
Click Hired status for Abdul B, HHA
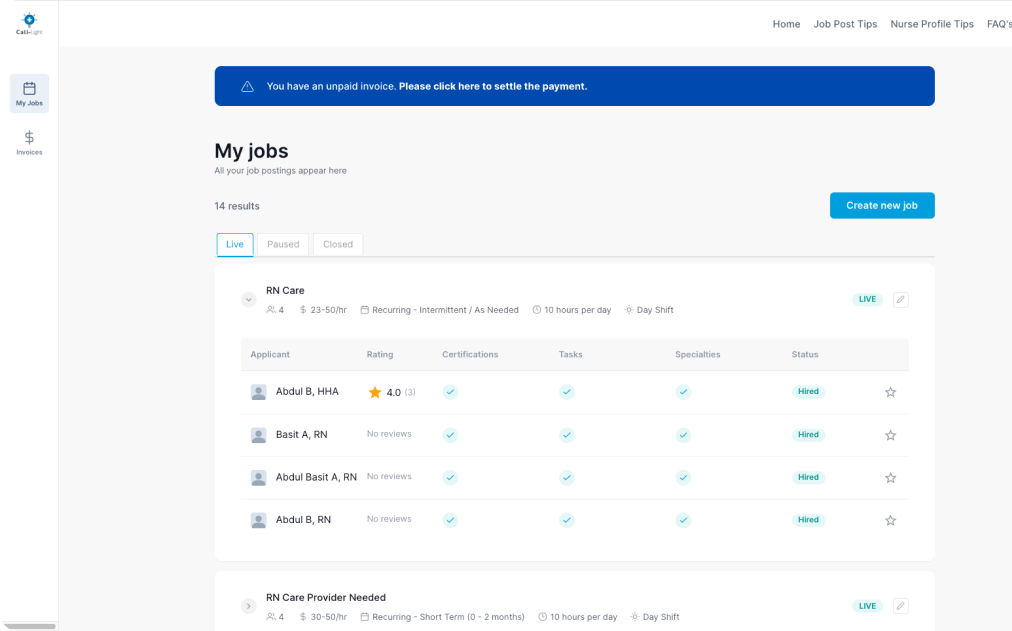tap(808, 392)
